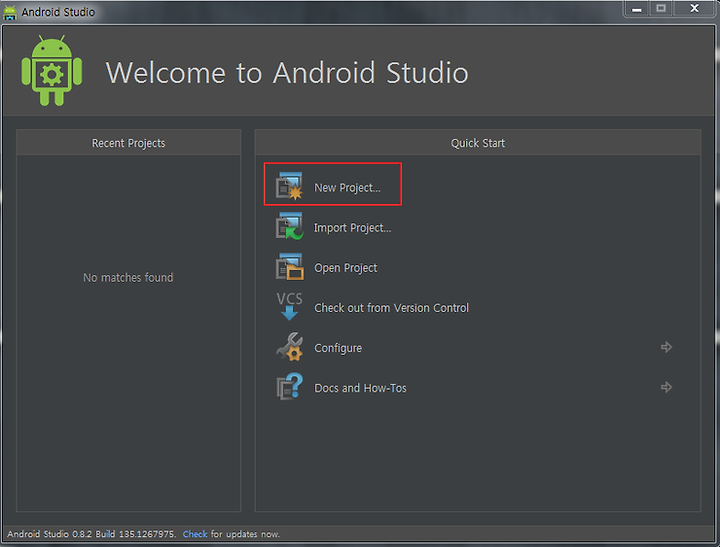The height and width of the screenshot is (547, 720).
Task: Click the Configure wrench icon
Action: [x=289, y=347]
